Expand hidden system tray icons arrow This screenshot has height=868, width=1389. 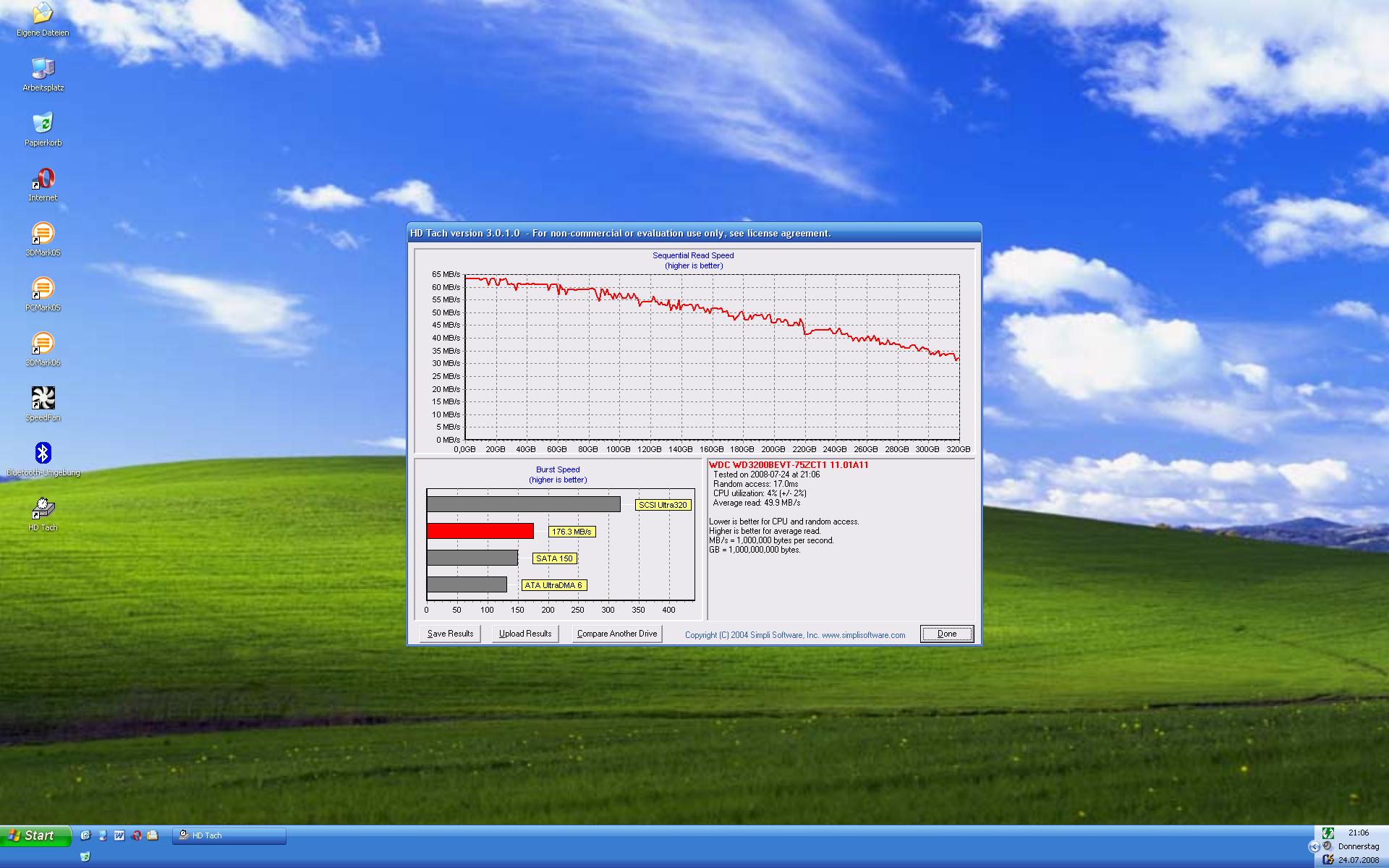click(1314, 847)
